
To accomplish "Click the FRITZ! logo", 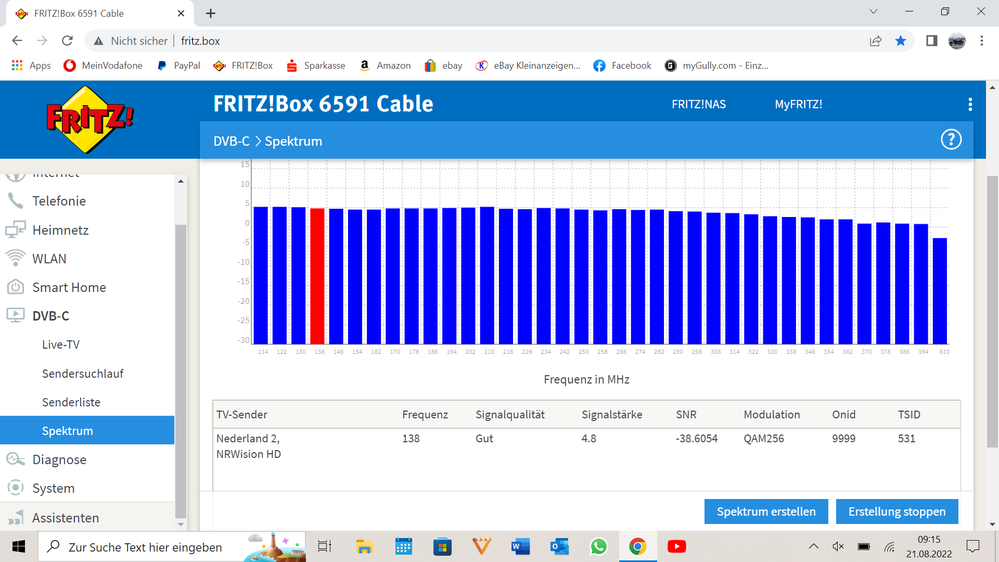I will coord(90,120).
